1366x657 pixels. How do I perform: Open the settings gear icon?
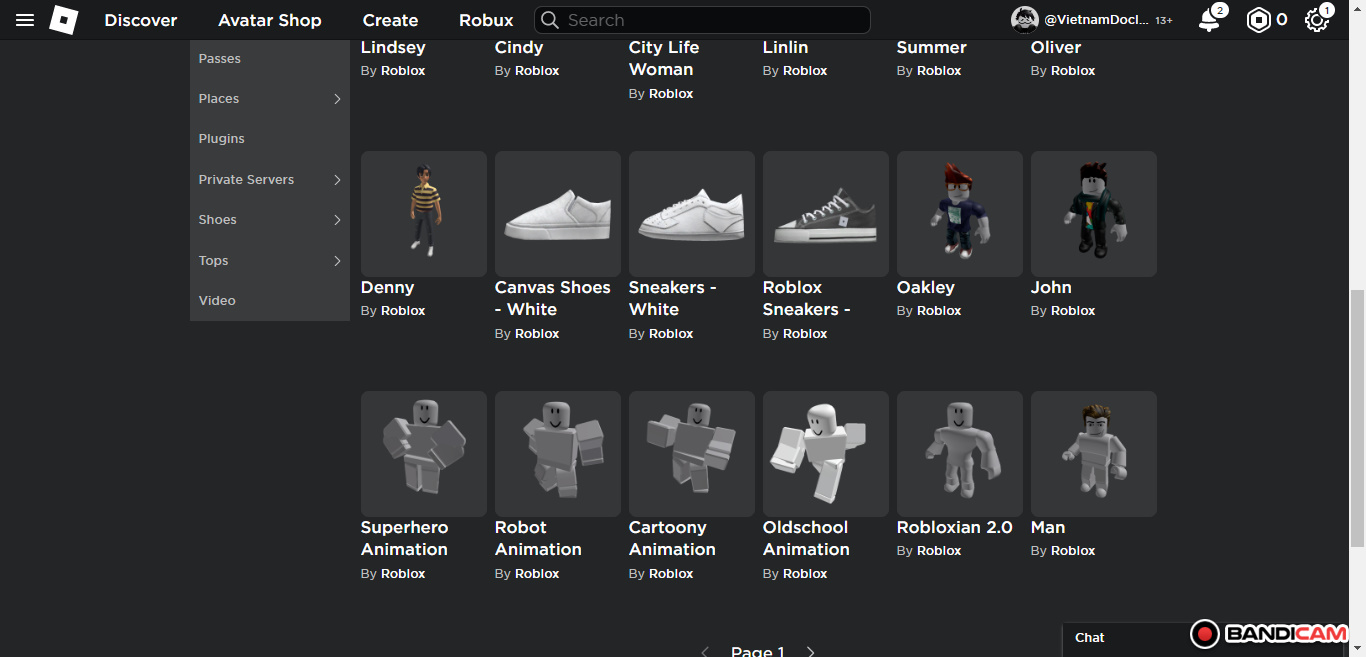[1316, 20]
